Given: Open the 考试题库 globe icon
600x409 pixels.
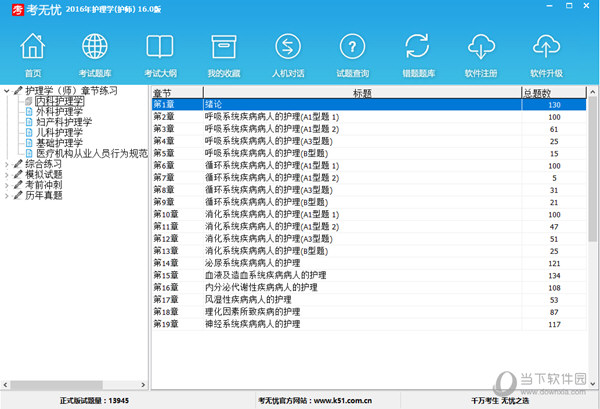Looking at the screenshot, I should (95, 46).
